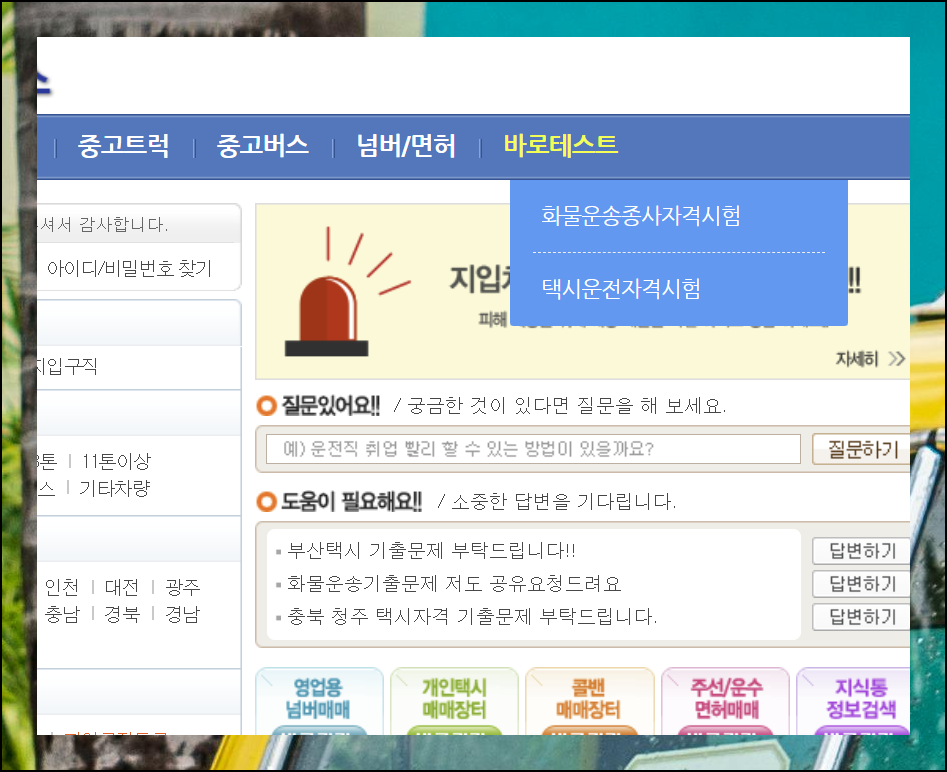Viewport: 947px width, 772px height.
Task: Select 11톤이상 vehicle filter
Action: point(116,462)
